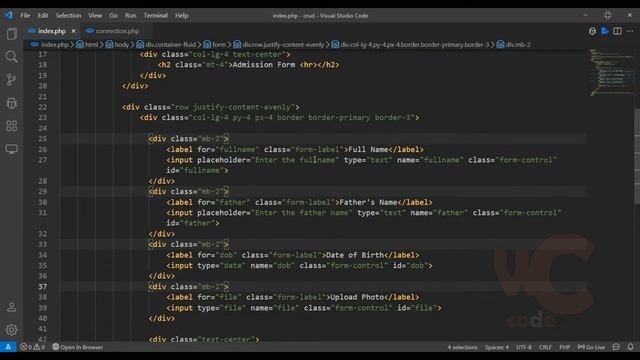Image resolution: width=640 pixels, height=360 pixels.
Task: Click the remote window indicator in status bar
Action: [x=8, y=347]
